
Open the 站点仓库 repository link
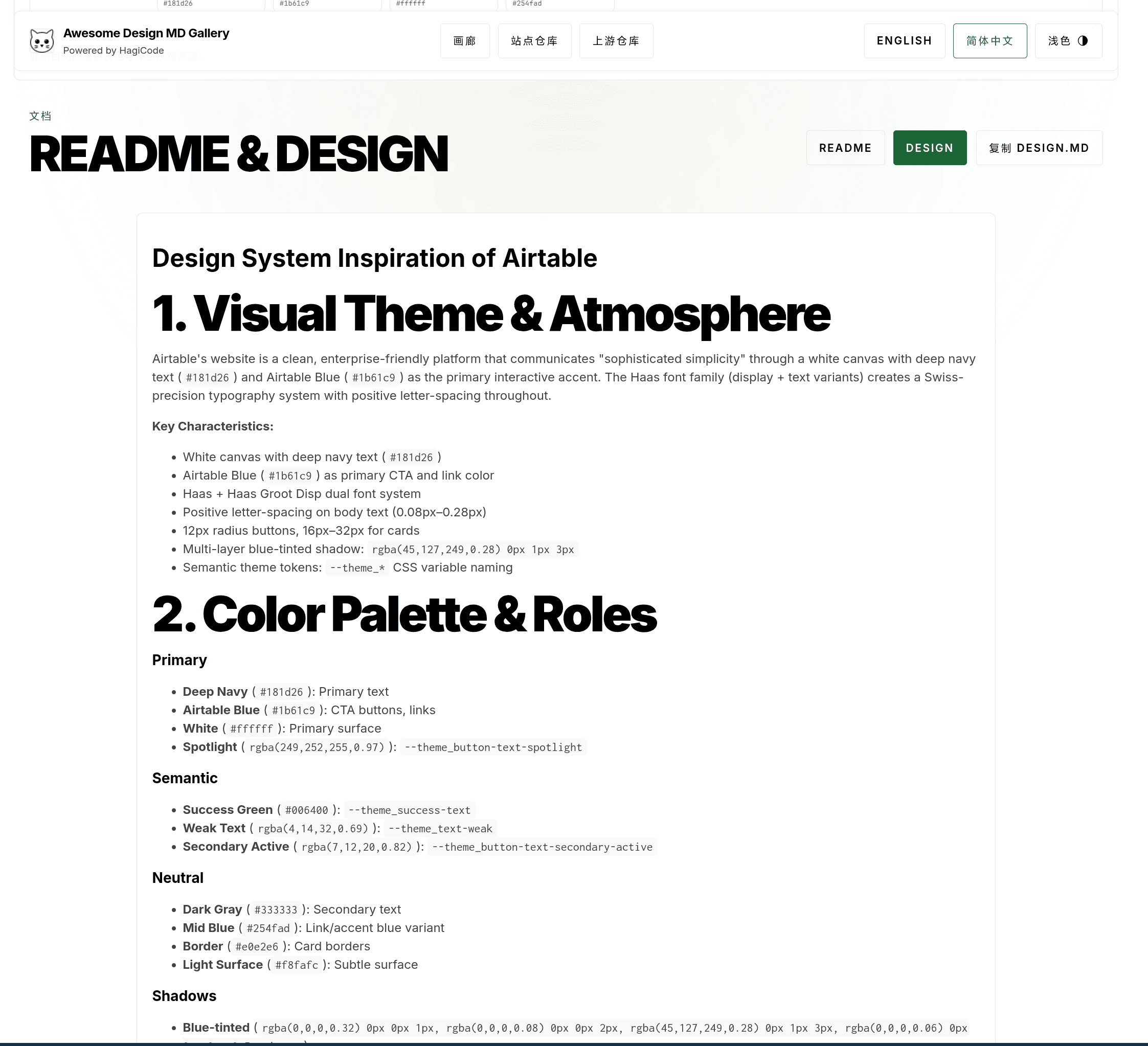(534, 40)
